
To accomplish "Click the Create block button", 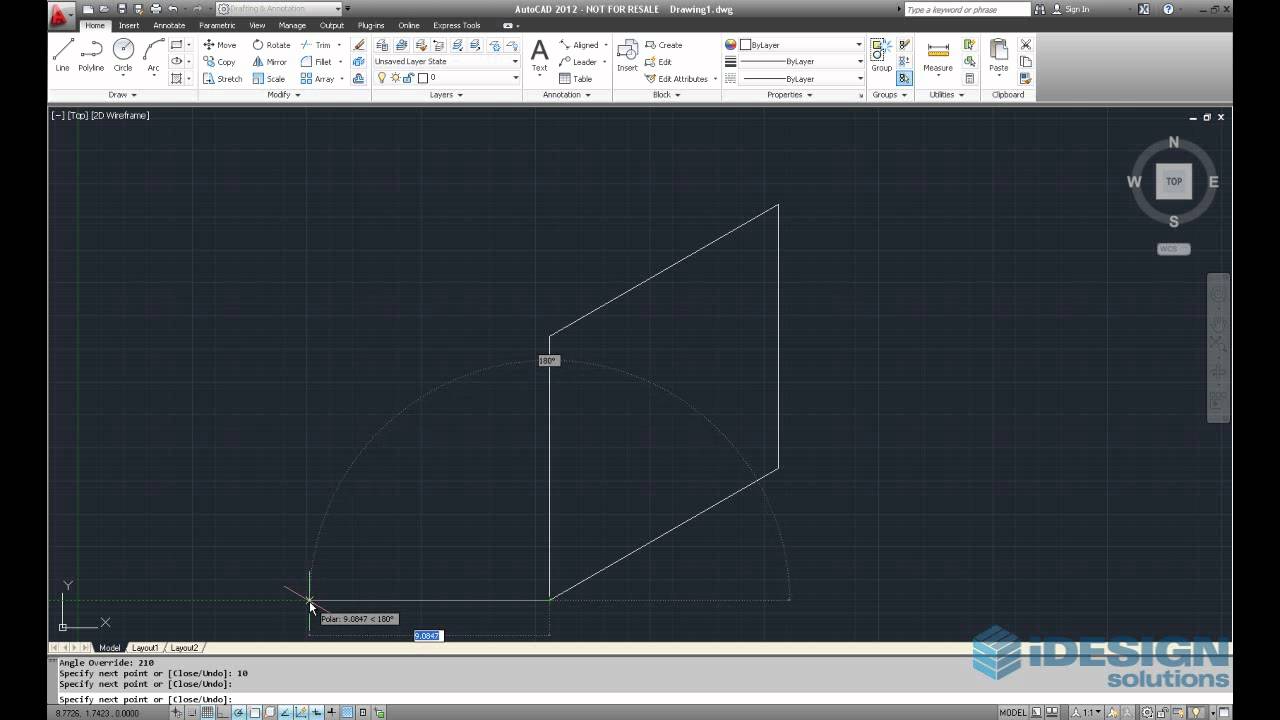I will point(664,45).
